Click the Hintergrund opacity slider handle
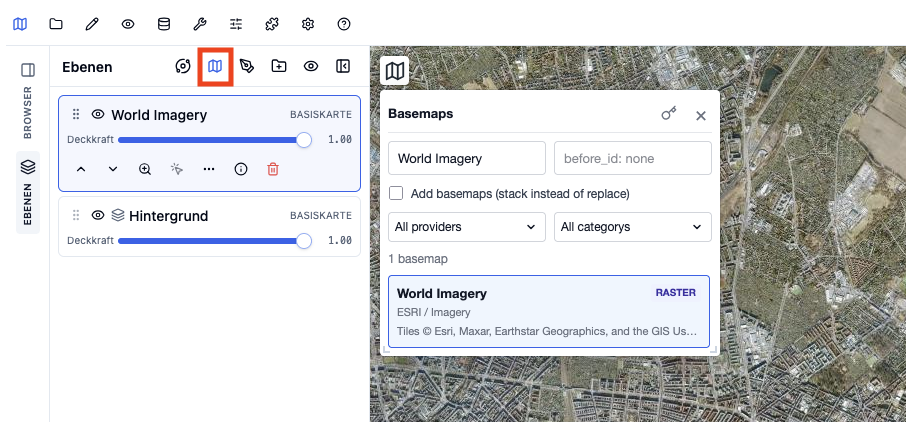The width and height of the screenshot is (906, 422). [304, 240]
